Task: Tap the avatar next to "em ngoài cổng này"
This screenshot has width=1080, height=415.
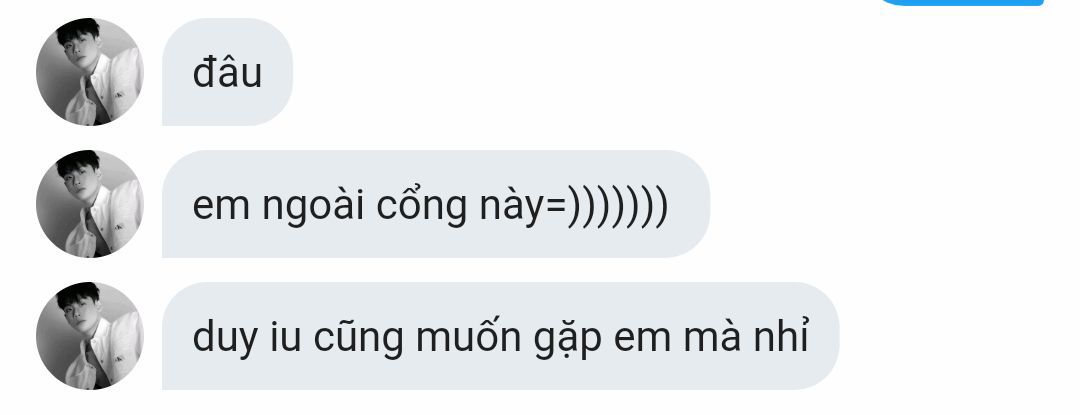Action: (x=90, y=204)
